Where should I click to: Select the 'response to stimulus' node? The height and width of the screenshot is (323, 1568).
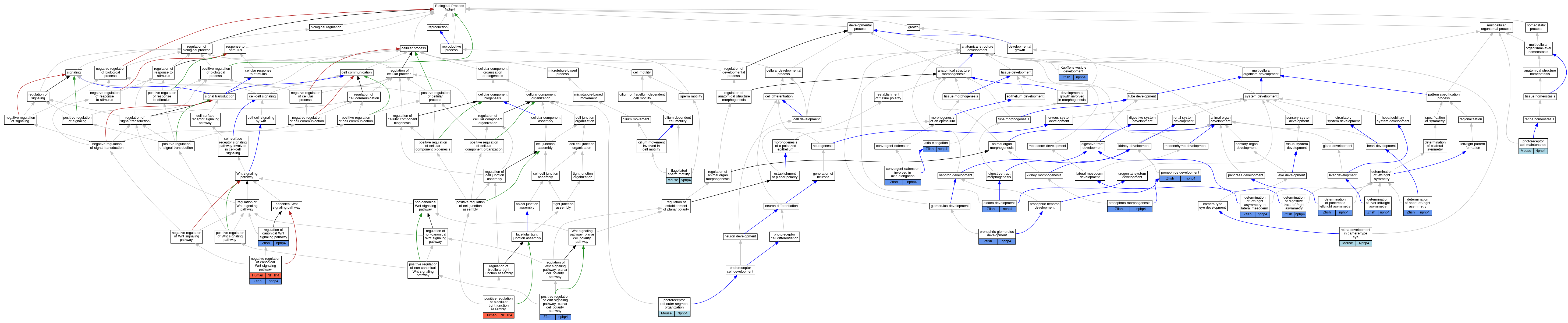[235, 48]
